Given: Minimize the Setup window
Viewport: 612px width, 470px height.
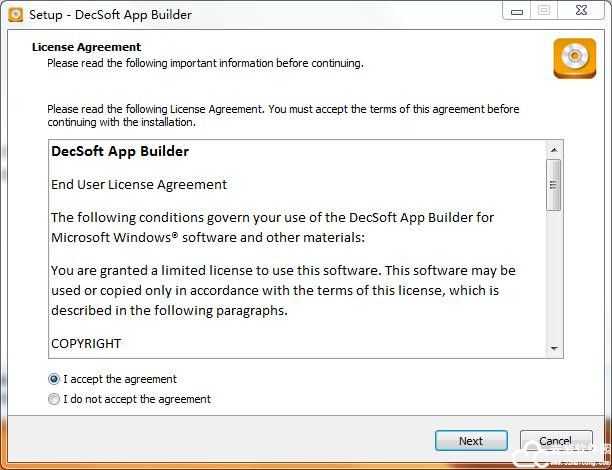Looking at the screenshot, I should (517, 11).
